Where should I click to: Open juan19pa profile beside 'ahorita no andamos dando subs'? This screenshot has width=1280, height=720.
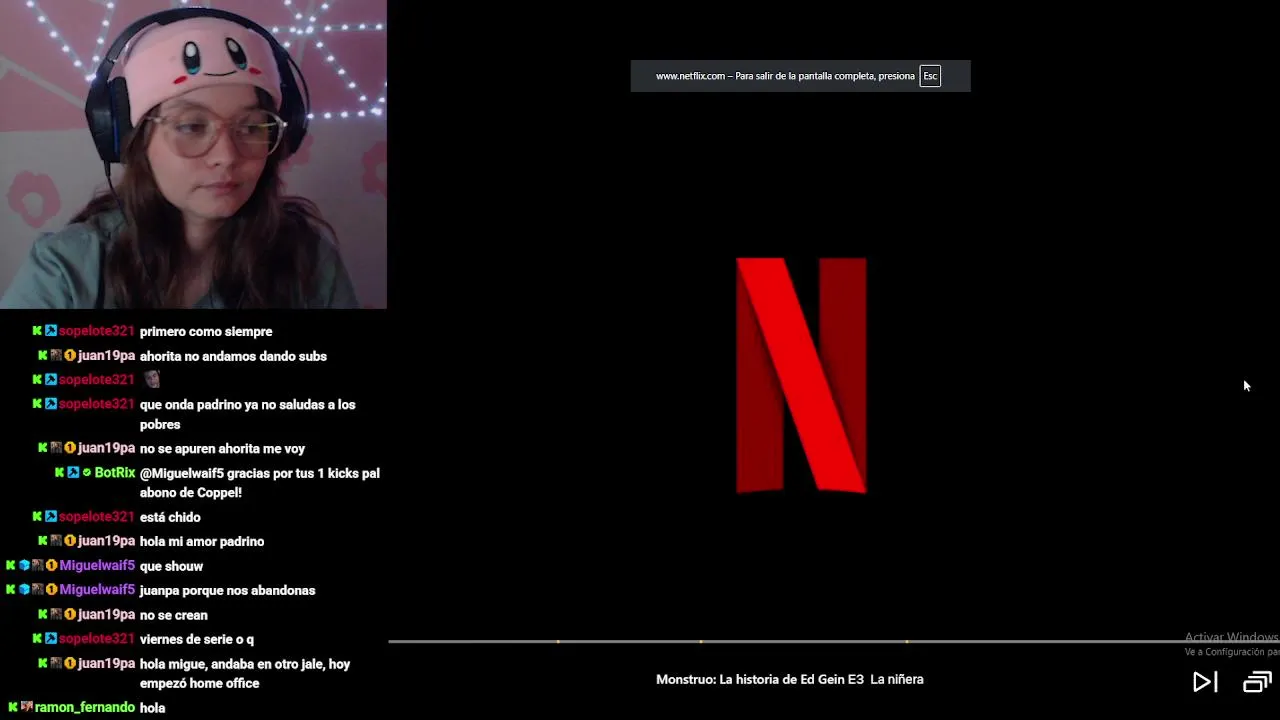click(x=106, y=356)
